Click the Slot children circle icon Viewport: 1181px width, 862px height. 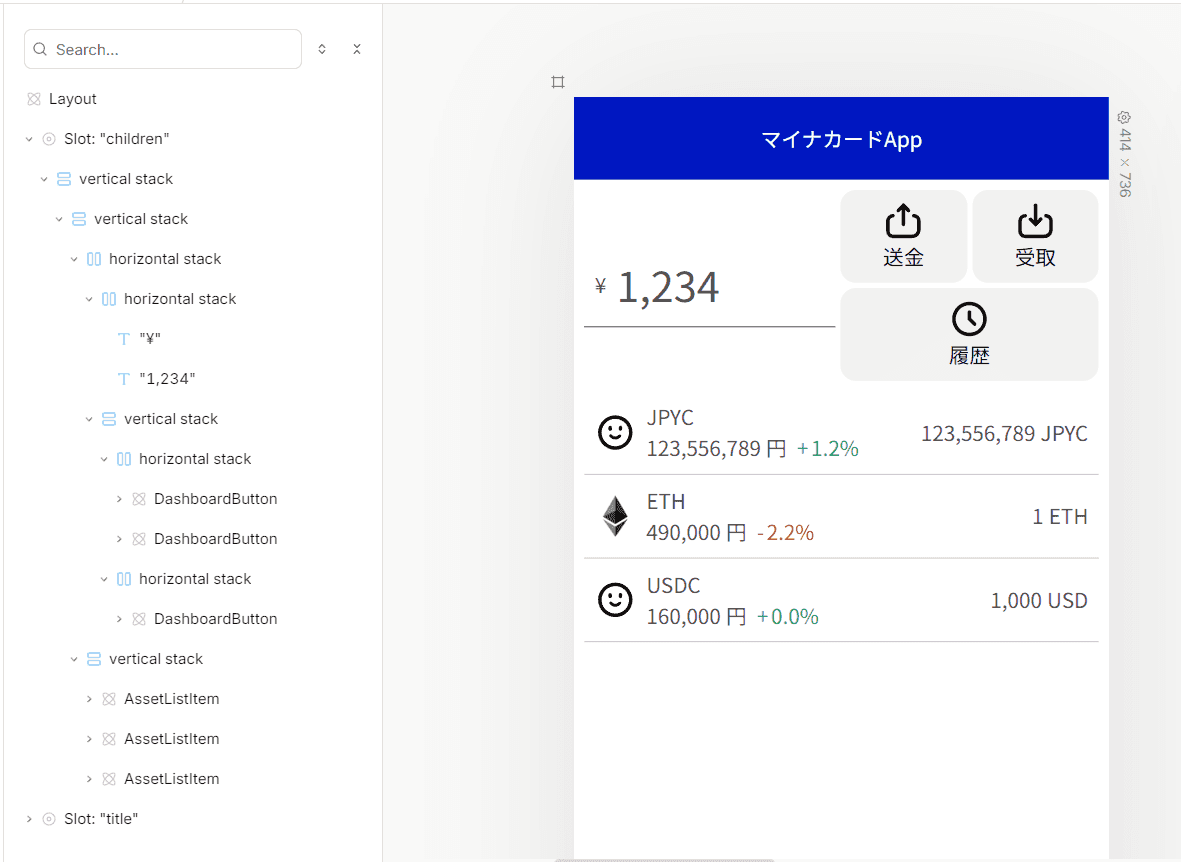click(x=49, y=139)
